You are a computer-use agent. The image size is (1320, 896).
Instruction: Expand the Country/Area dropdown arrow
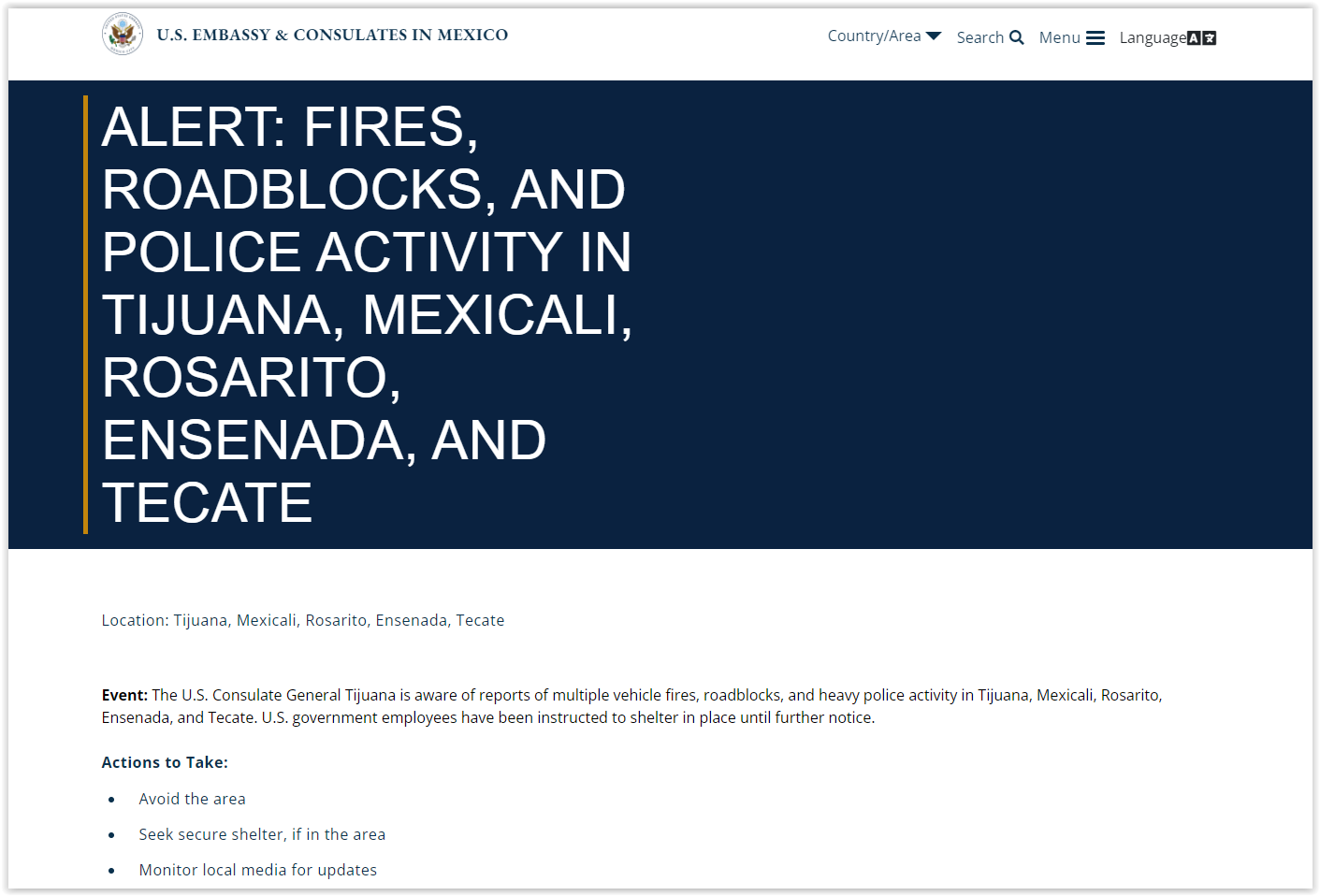[934, 36]
